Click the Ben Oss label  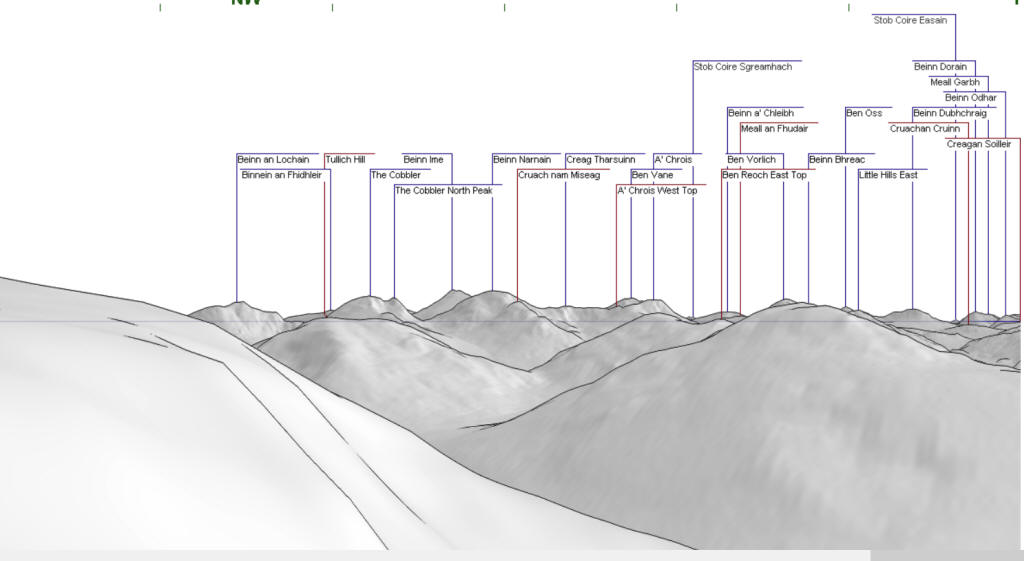click(x=864, y=113)
